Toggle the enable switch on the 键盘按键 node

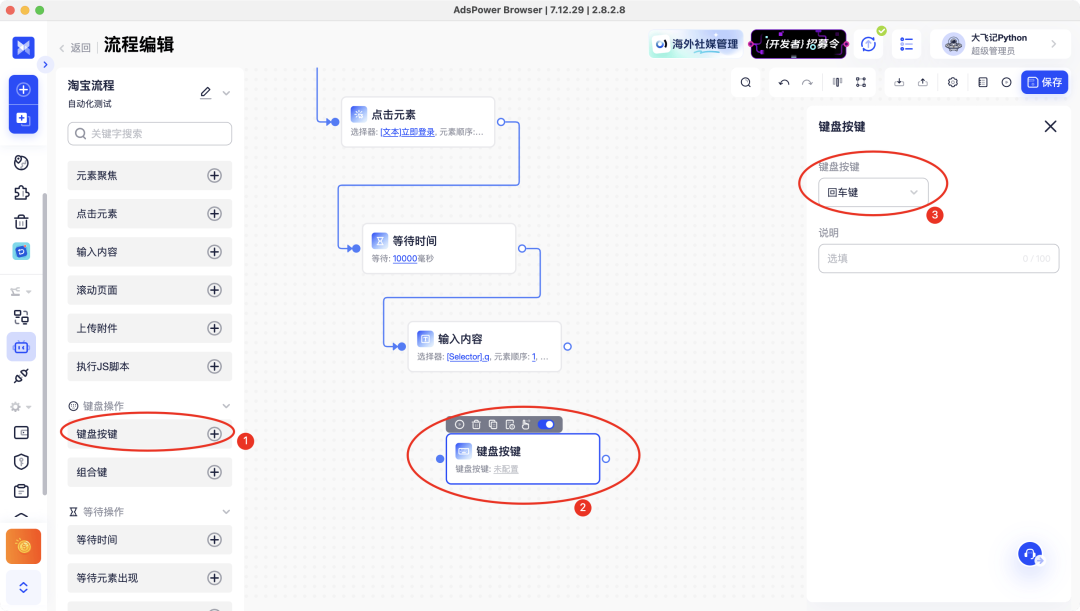(547, 424)
